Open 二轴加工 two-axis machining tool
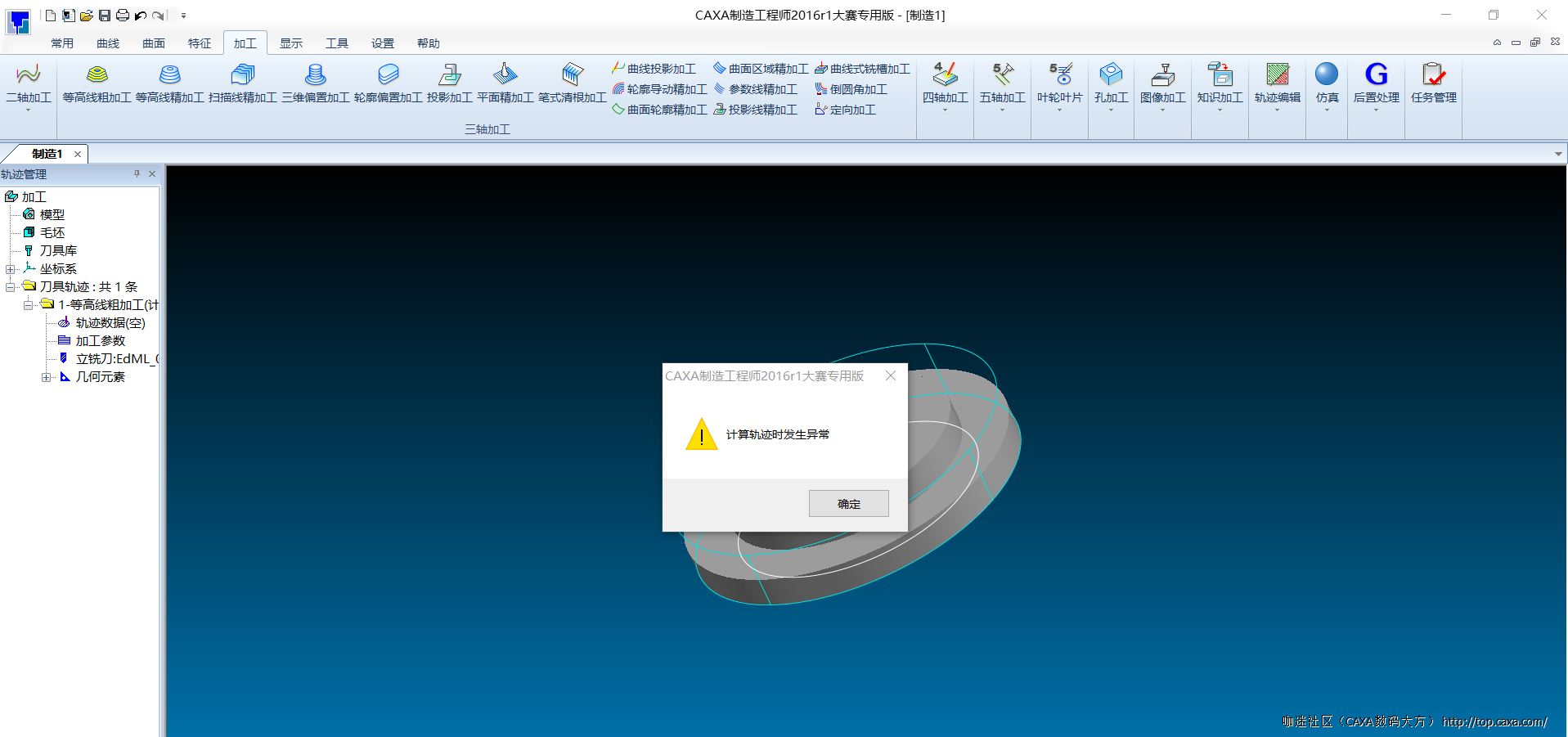The width and height of the screenshot is (1568, 737). point(28,83)
